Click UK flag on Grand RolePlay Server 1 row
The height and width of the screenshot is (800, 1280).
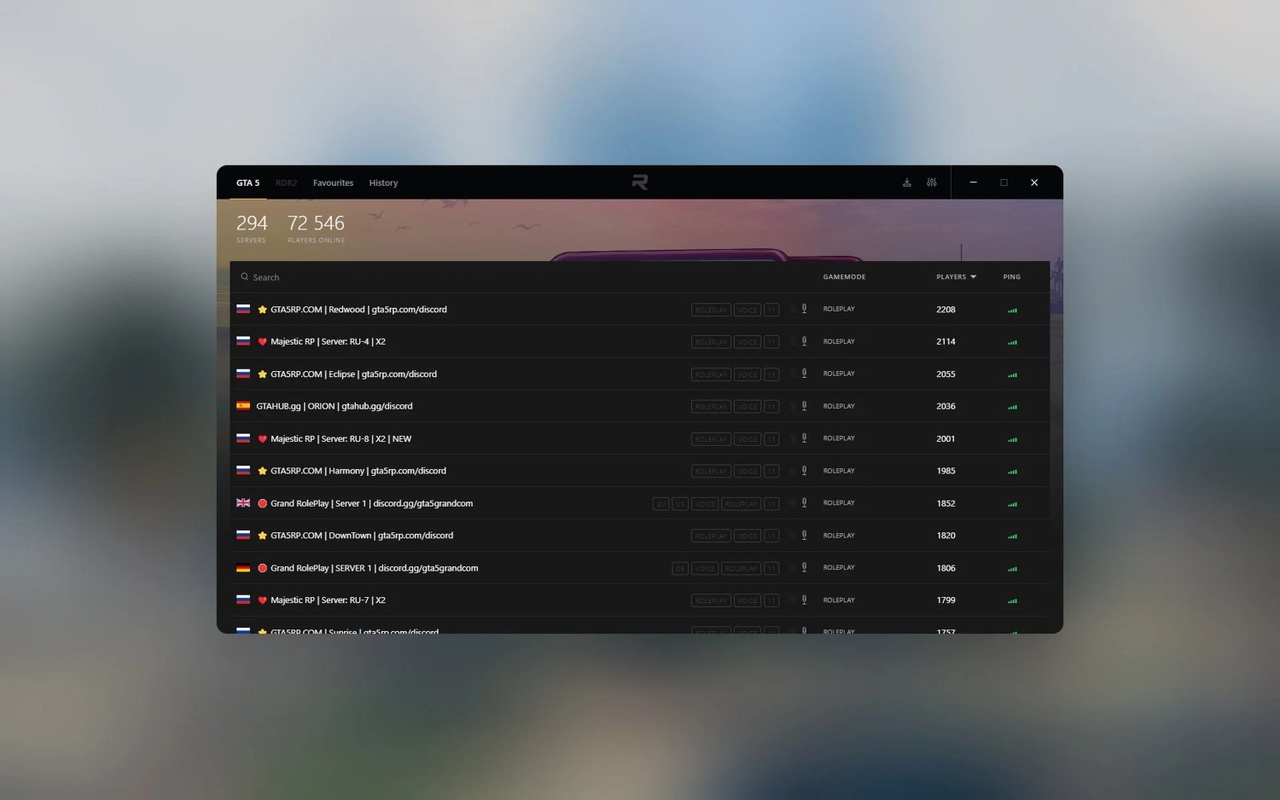(243, 503)
